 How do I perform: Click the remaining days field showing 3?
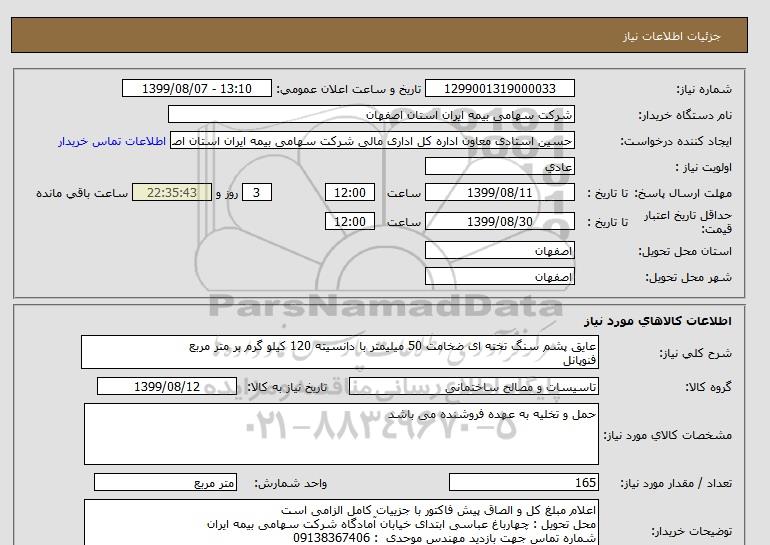point(256,192)
